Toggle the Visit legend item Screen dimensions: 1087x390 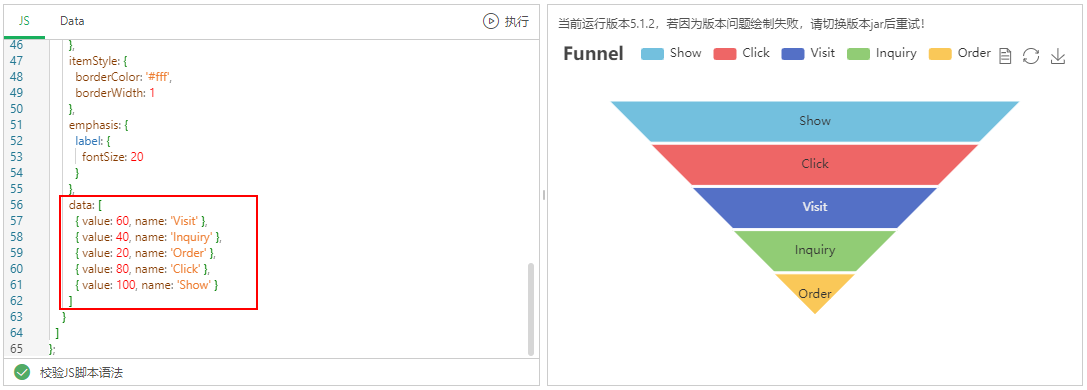point(808,53)
